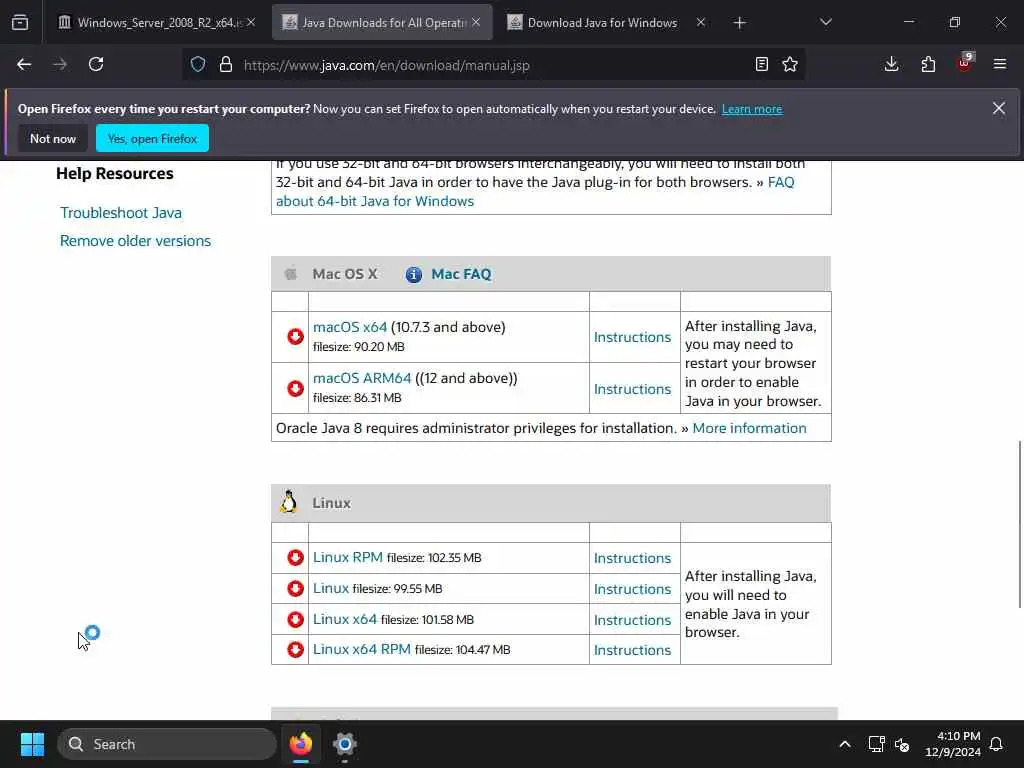
Task: Click the download icon beside Linux 99.55 MB
Action: pos(295,588)
